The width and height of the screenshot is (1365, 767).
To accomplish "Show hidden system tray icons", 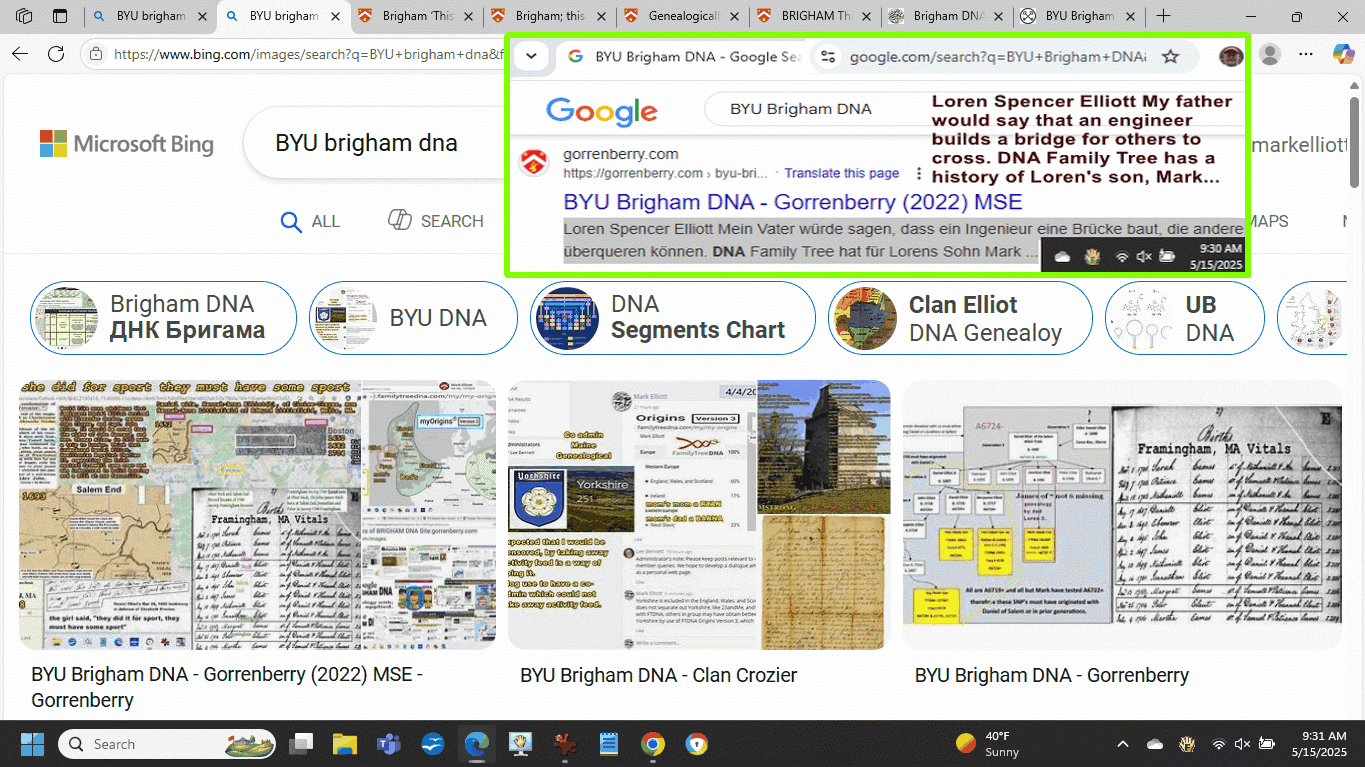I will (1122, 744).
